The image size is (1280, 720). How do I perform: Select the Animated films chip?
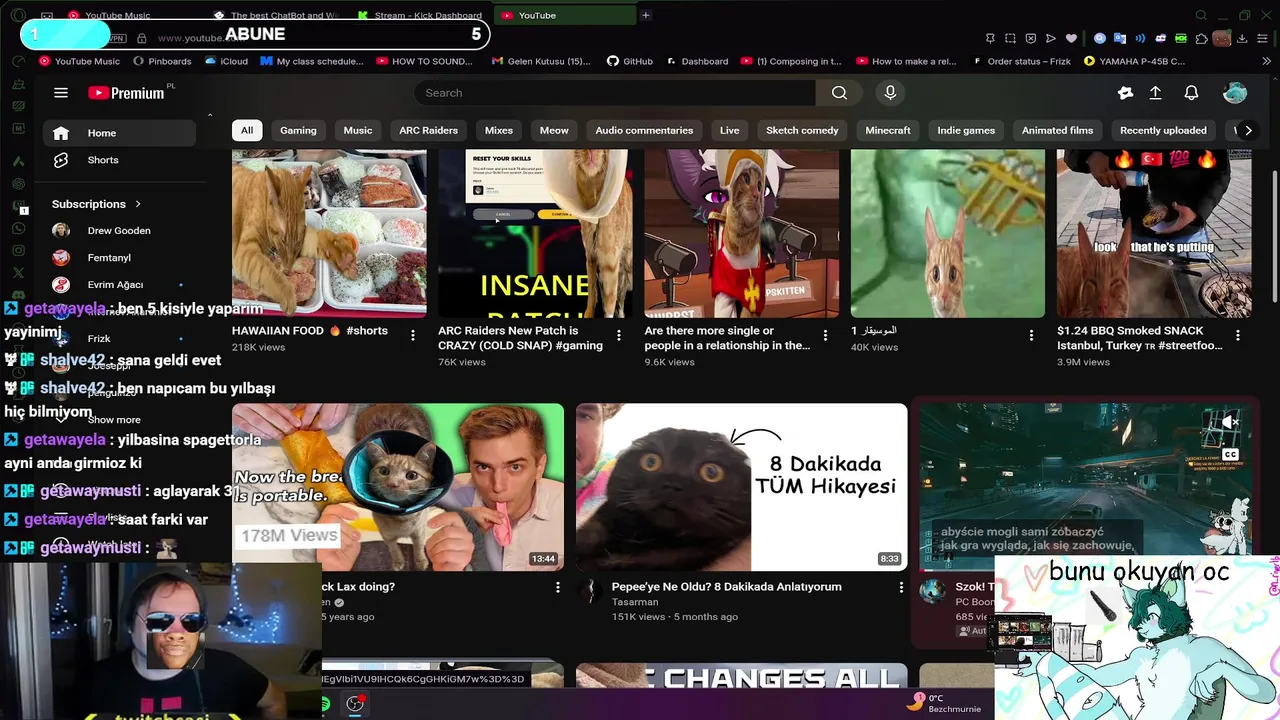click(x=1057, y=130)
